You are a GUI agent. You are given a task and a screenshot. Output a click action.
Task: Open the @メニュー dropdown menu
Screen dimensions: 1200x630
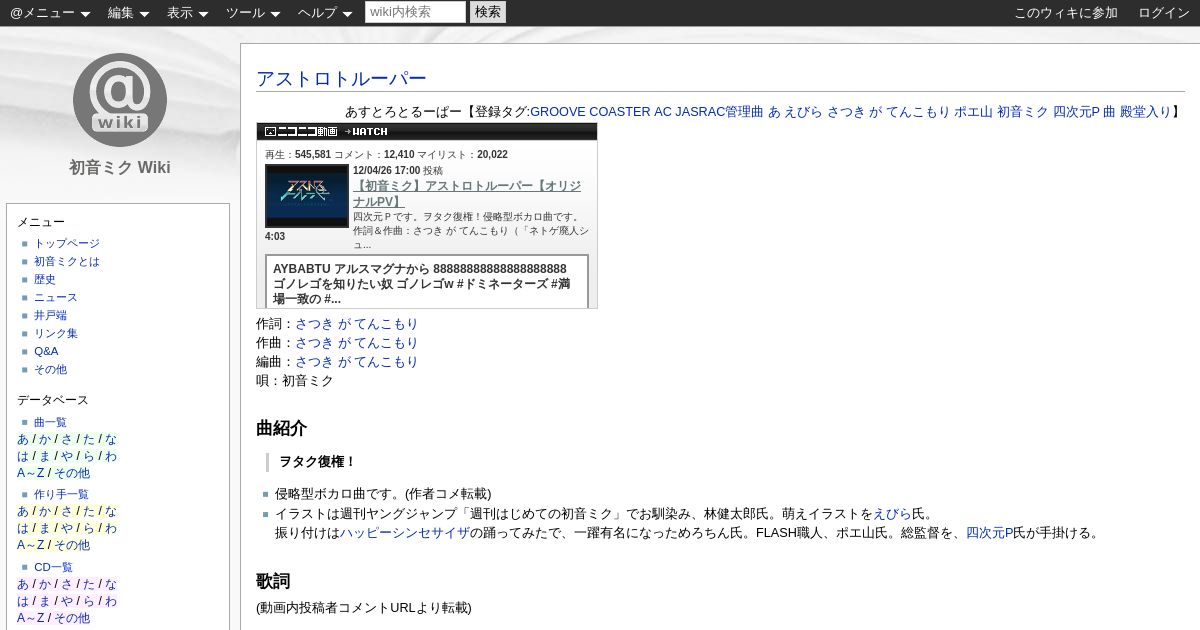(50, 13)
